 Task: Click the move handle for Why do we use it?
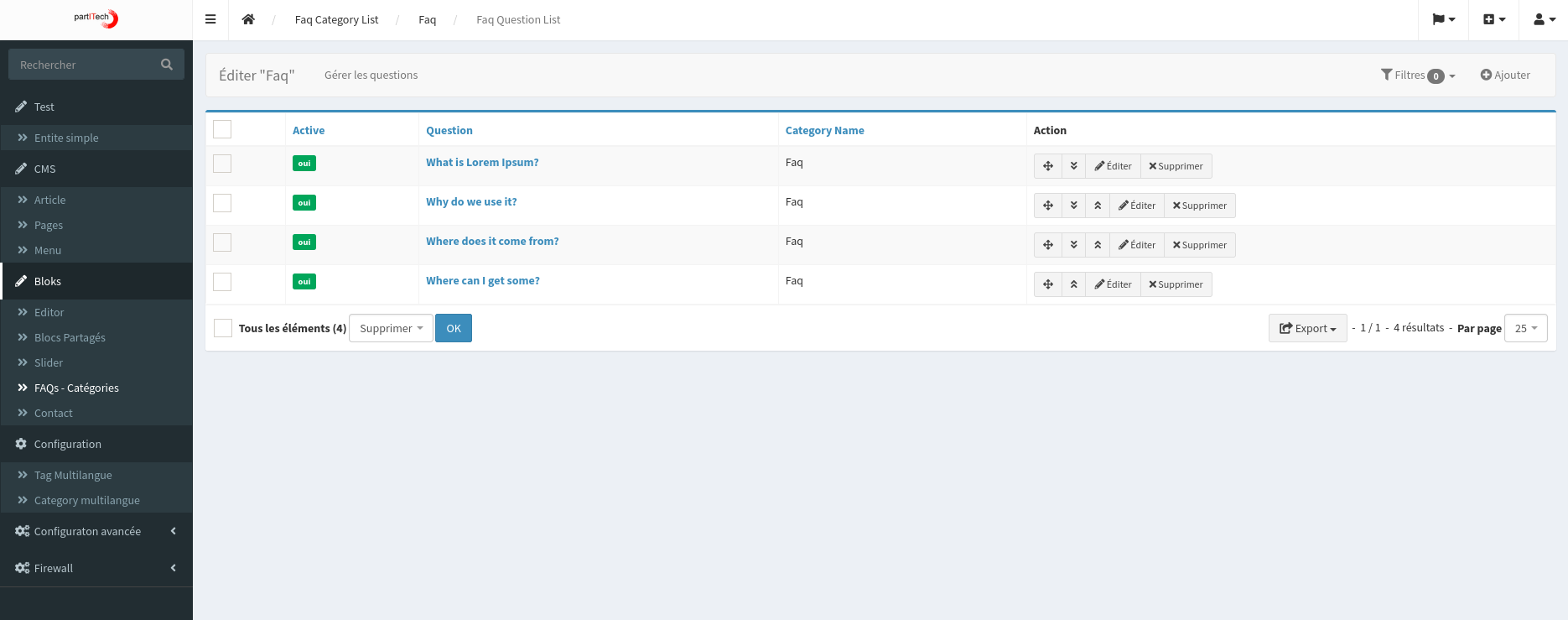tap(1048, 206)
